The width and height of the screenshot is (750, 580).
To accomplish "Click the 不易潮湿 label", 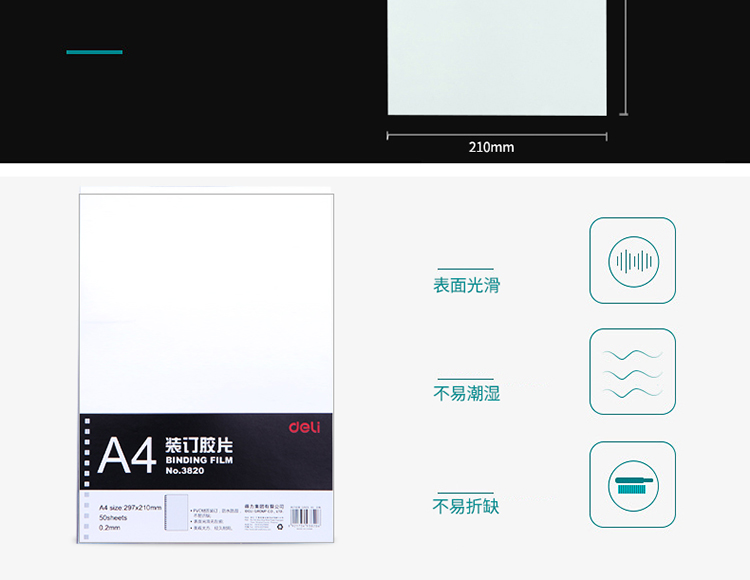I will coord(466,394).
